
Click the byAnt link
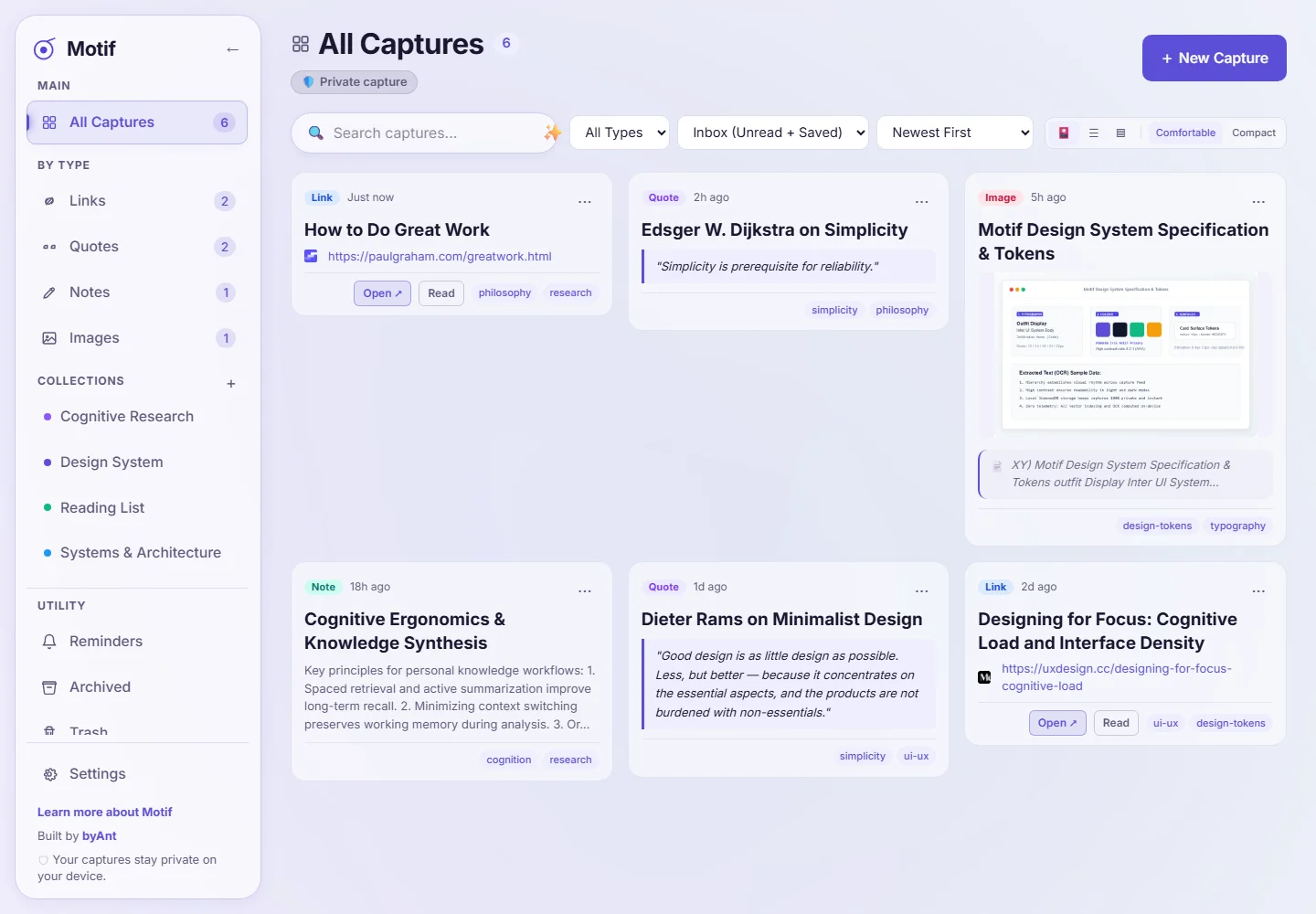coord(100,836)
